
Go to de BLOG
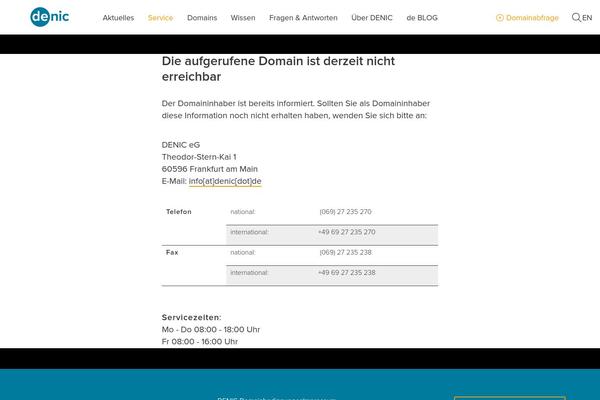point(422,18)
